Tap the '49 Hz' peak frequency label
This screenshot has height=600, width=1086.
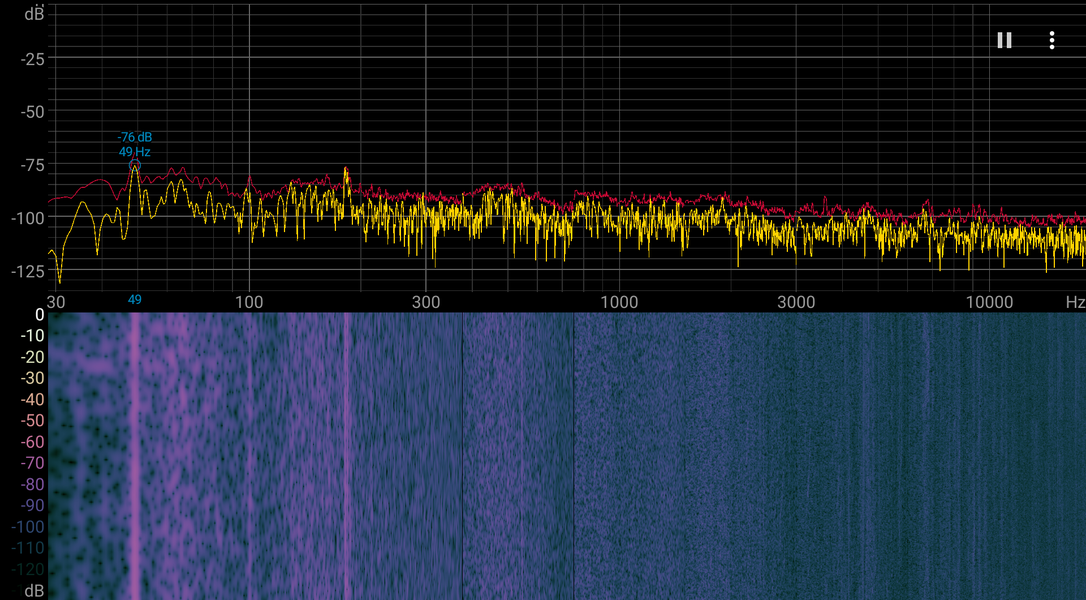click(x=134, y=152)
